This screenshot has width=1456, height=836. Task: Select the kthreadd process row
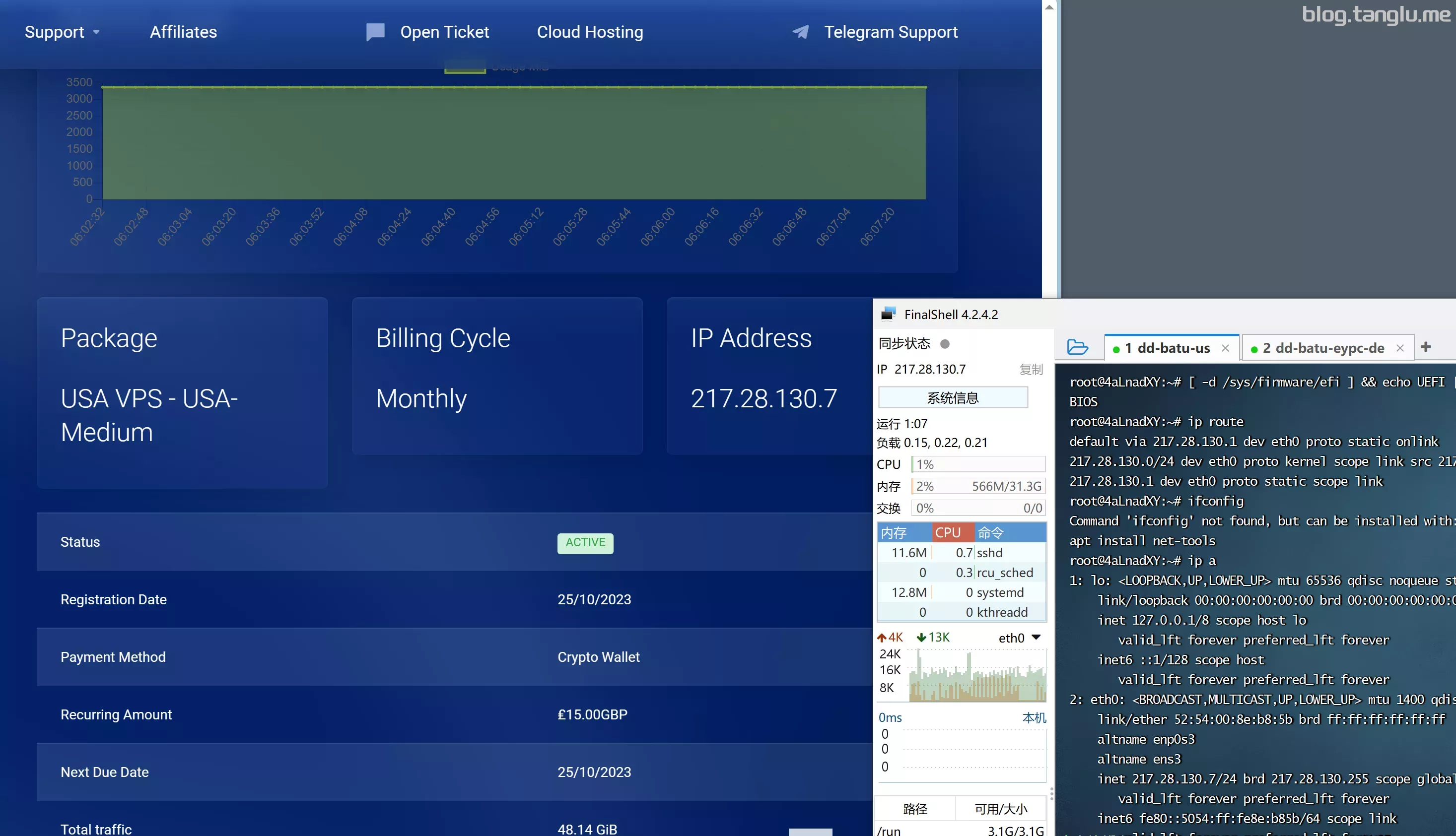pos(962,612)
